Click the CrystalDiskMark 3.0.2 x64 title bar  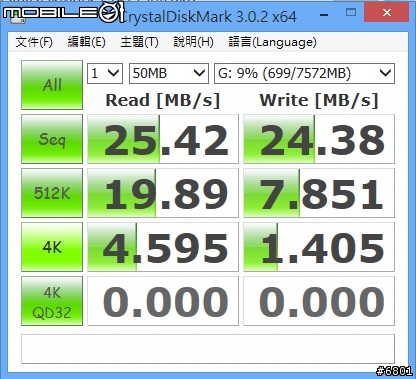[209, 17]
